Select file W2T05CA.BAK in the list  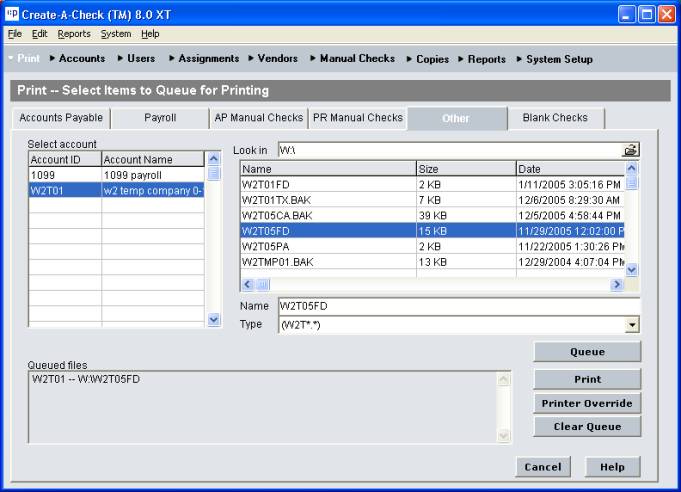[x=432, y=215]
